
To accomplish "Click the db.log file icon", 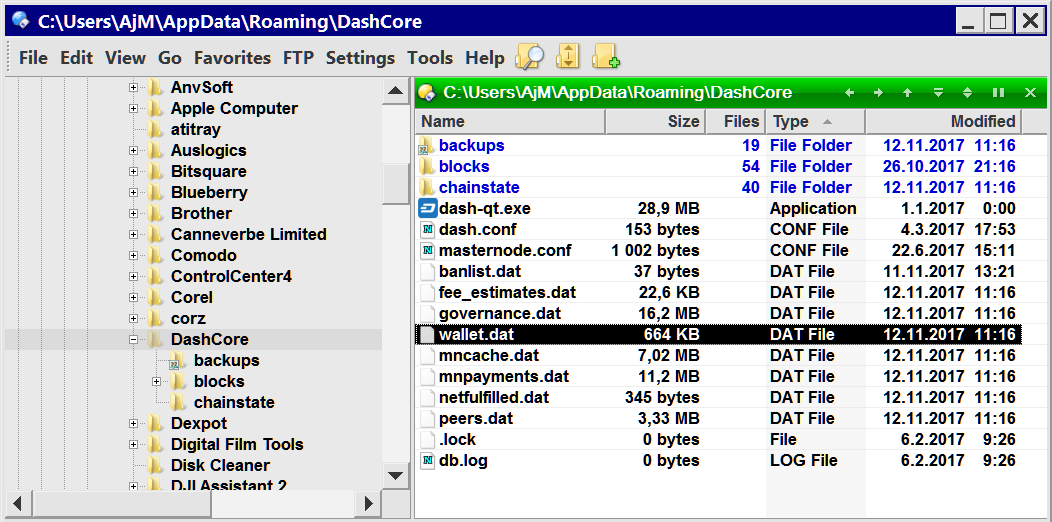I will [x=427, y=461].
